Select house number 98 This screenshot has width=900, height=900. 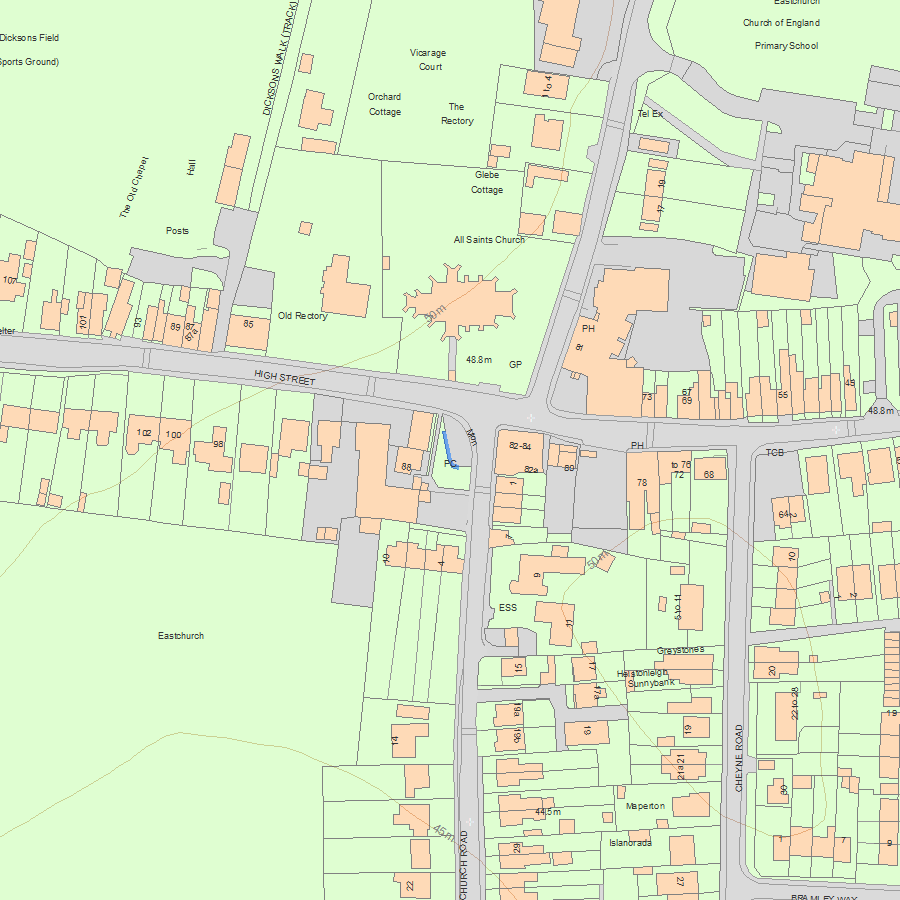click(x=218, y=444)
